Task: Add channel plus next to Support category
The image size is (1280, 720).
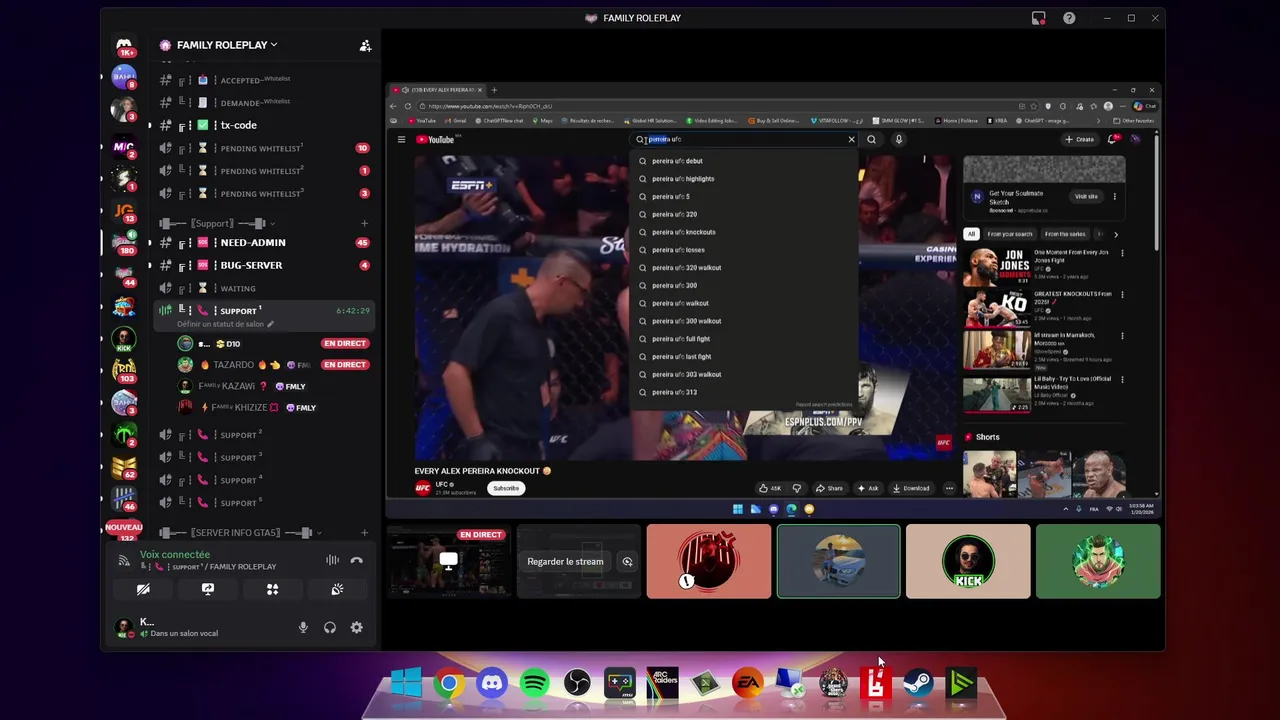Action: [364, 223]
